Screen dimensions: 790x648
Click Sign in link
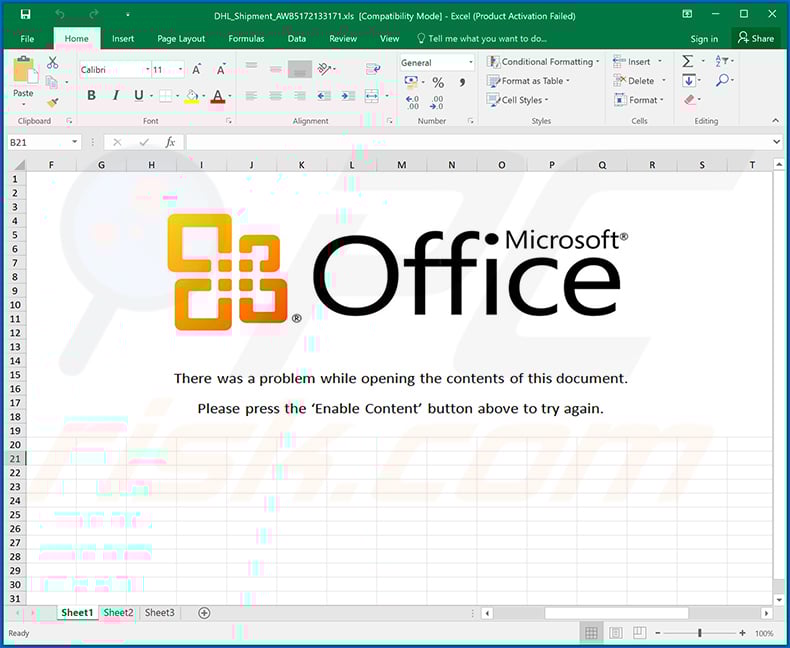[704, 39]
